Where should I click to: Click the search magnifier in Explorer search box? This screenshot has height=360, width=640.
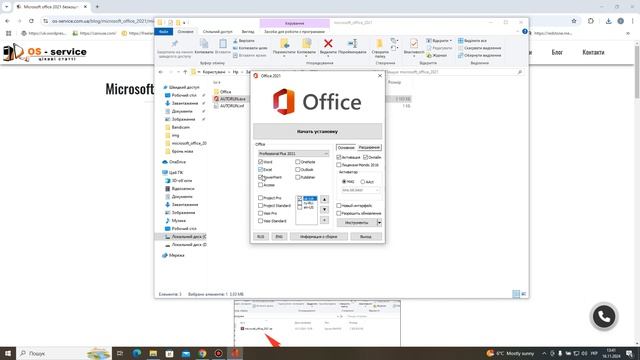pyautogui.click(x=520, y=72)
